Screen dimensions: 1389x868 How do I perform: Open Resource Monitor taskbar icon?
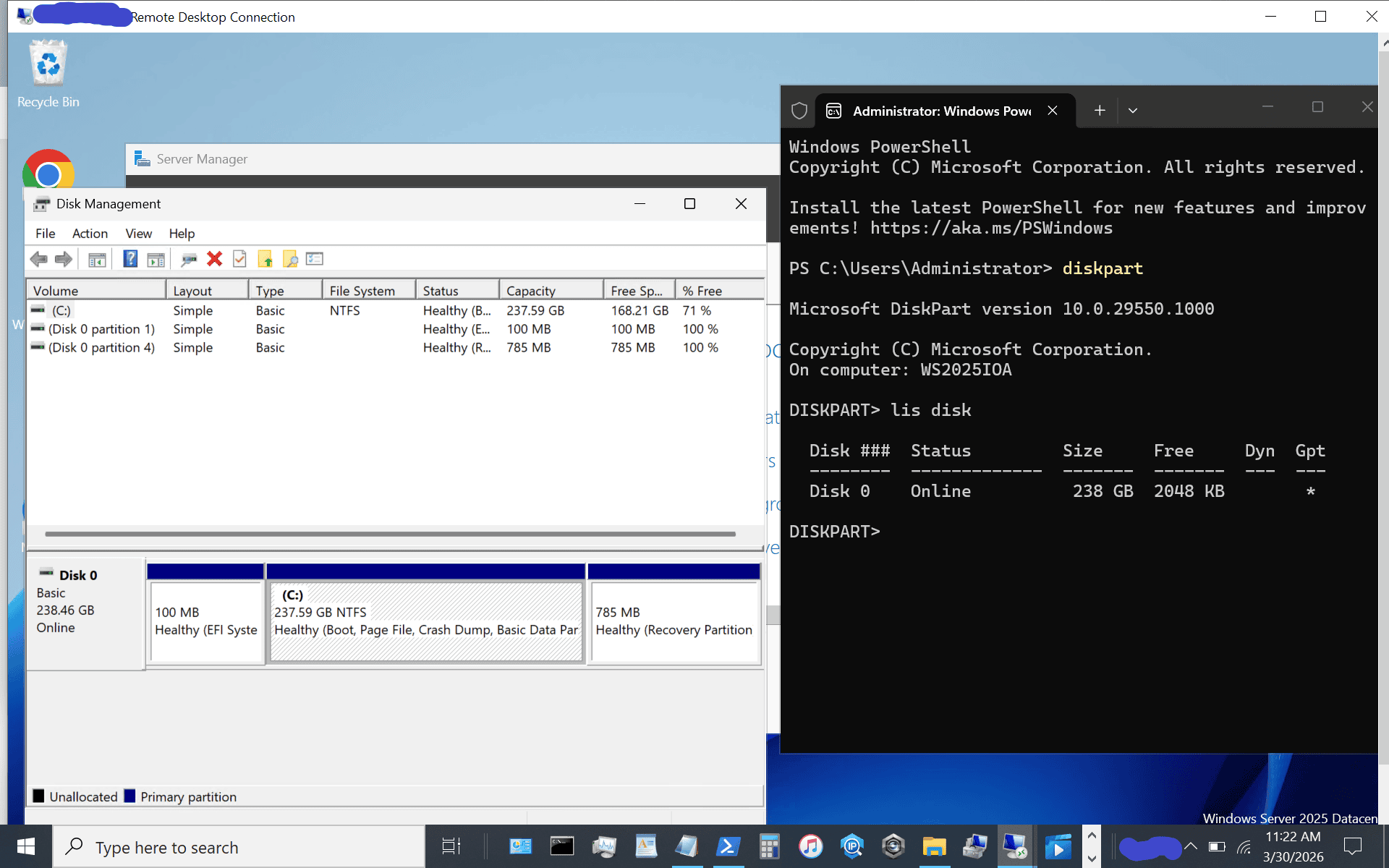604,846
